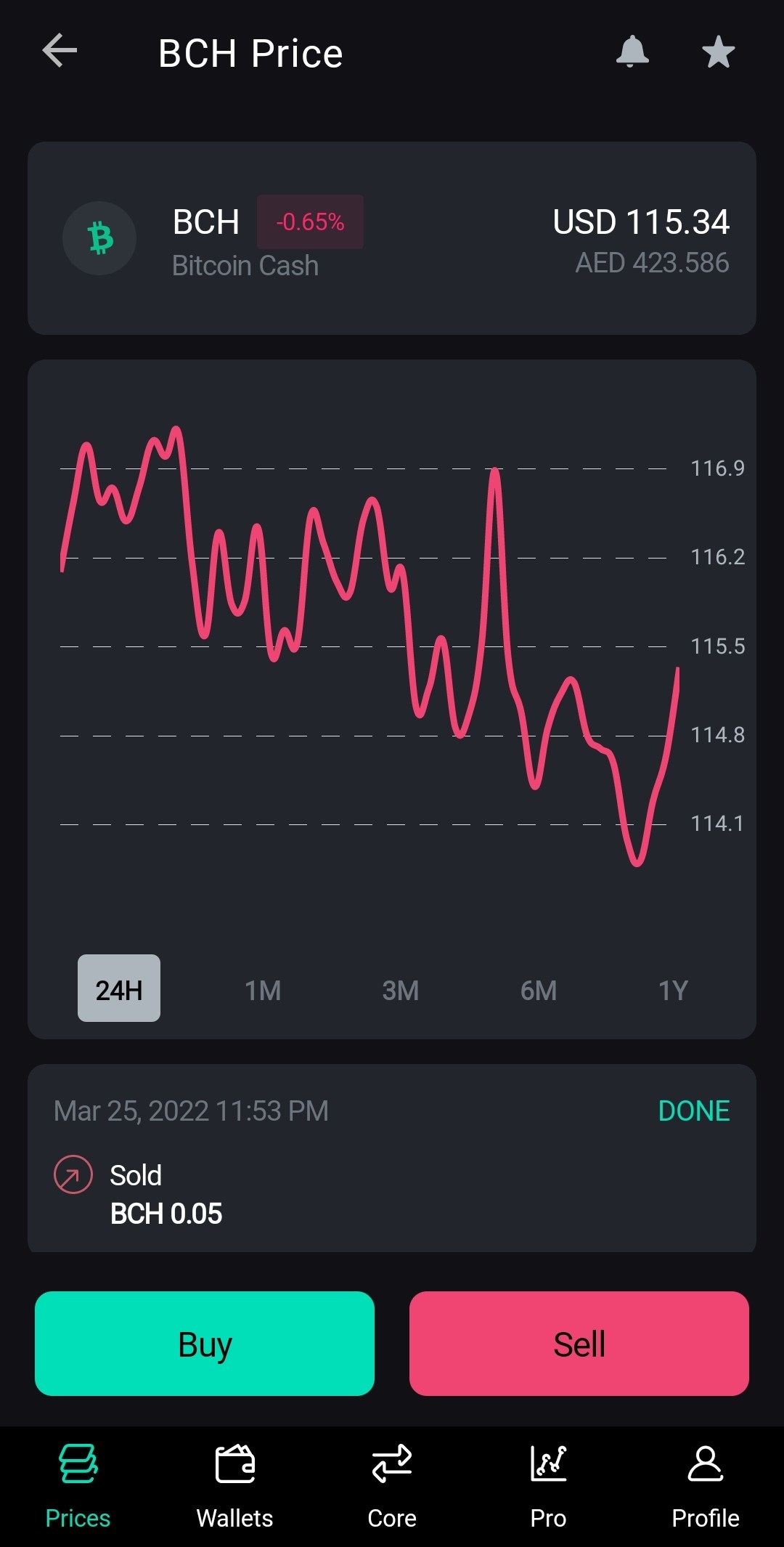
Task: Open the Wallets tab
Action: click(234, 1487)
